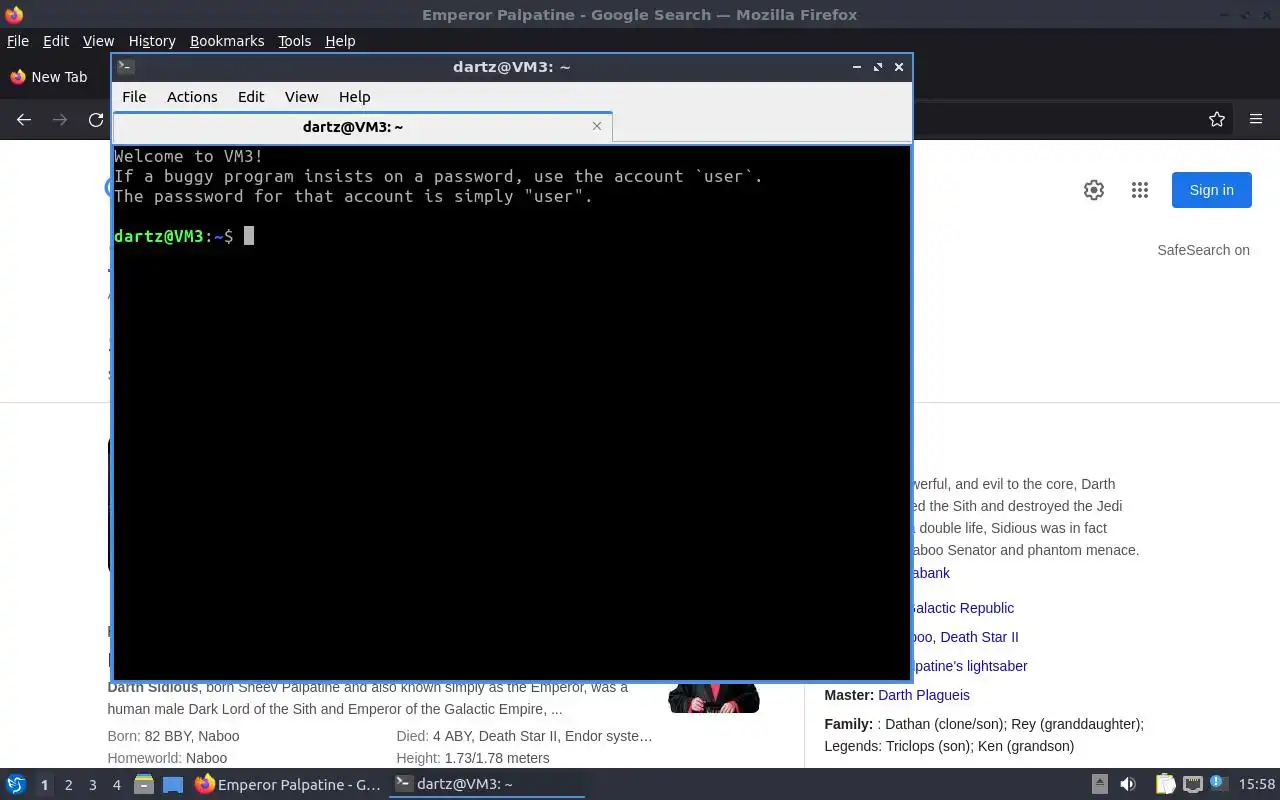
Task: Open Firefox Bookmarks menu
Action: point(227,41)
